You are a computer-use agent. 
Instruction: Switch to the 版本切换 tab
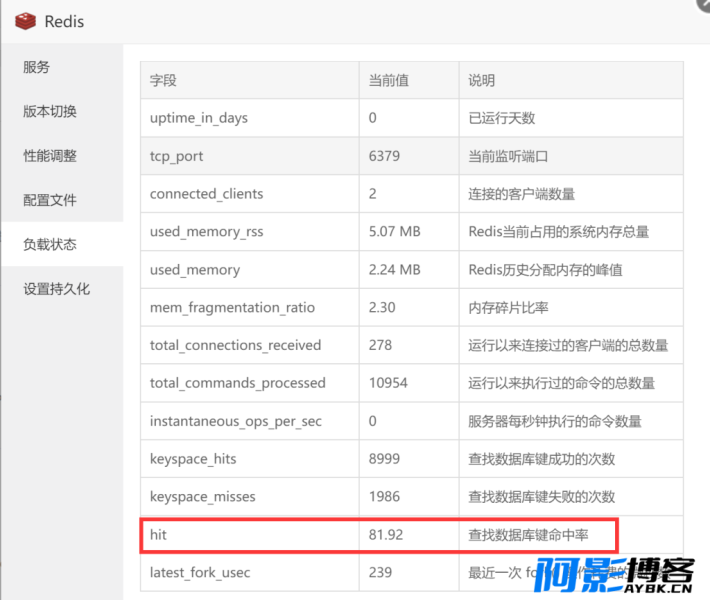[50, 111]
